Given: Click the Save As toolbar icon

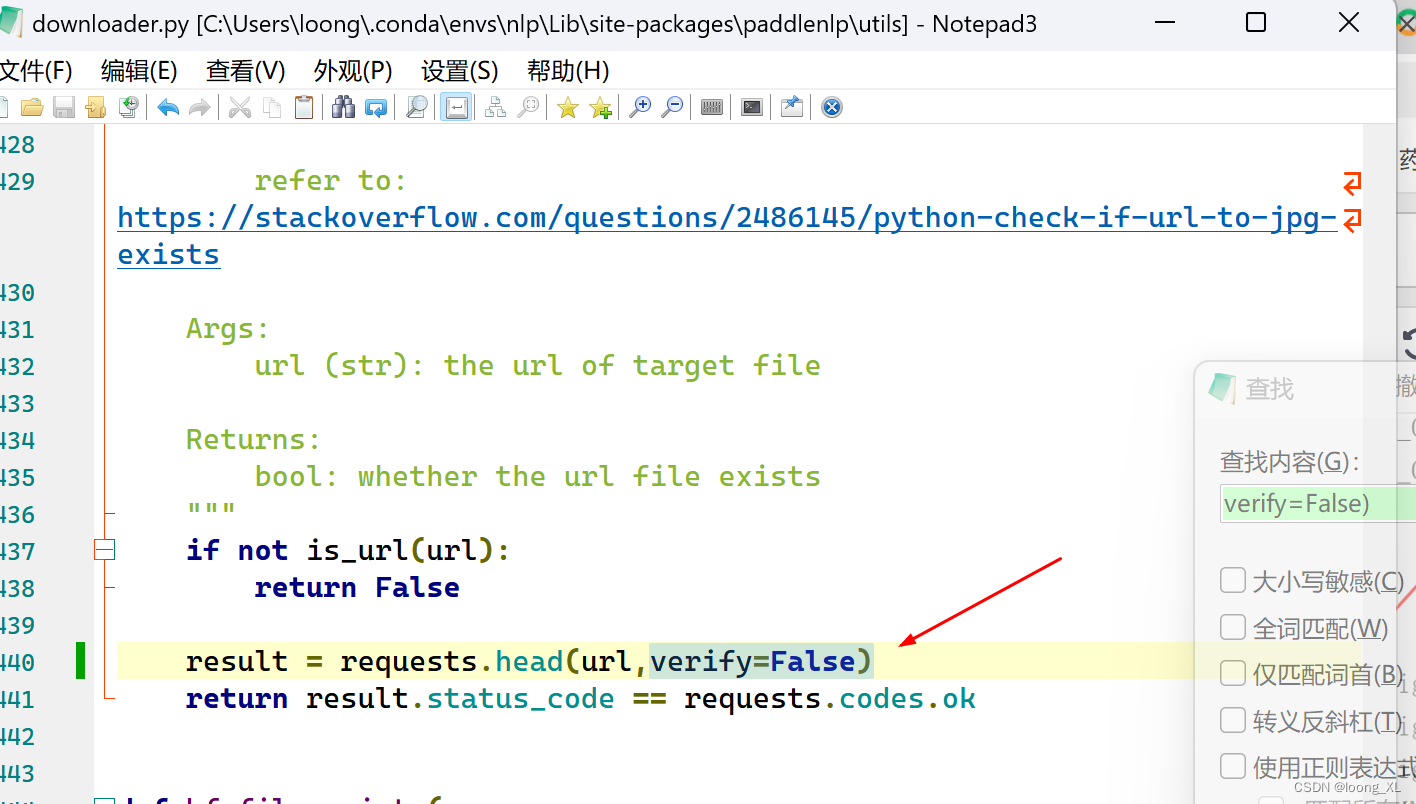Looking at the screenshot, I should click(96, 107).
